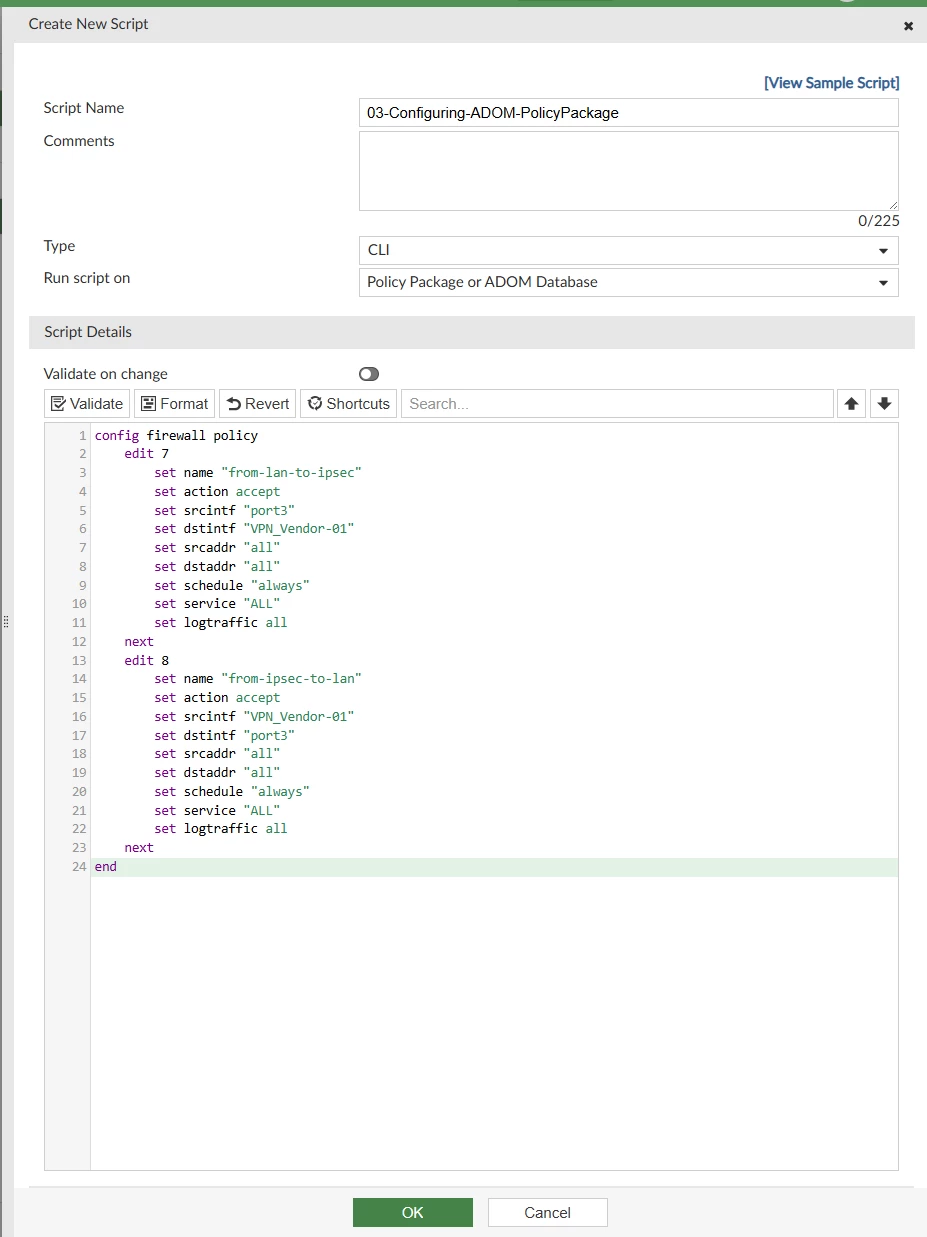Open the Type dropdown showing CLI
This screenshot has height=1237, width=927.
pyautogui.click(x=628, y=250)
